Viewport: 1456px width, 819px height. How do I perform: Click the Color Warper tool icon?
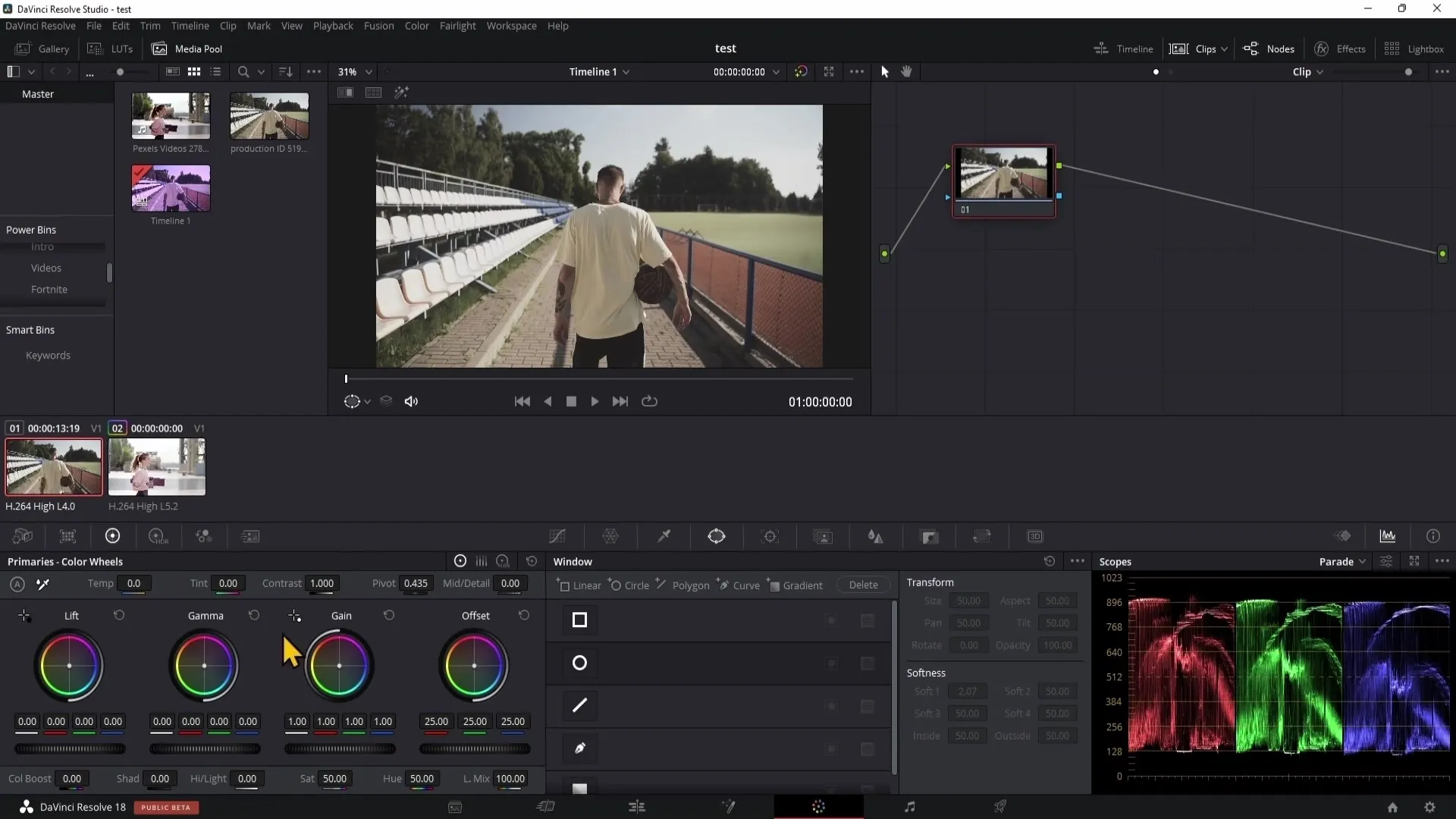point(611,536)
